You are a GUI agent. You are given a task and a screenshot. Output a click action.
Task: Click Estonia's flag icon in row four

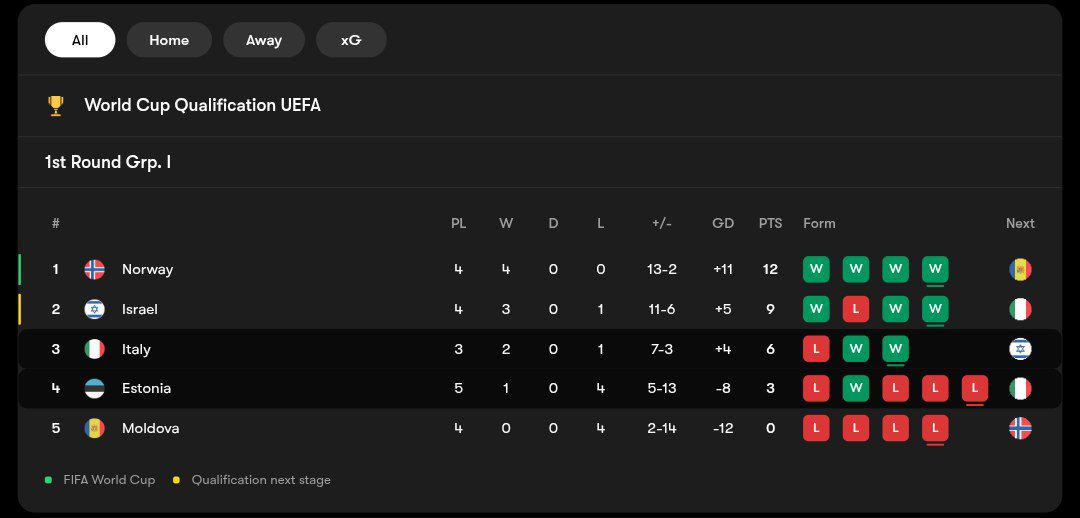(95, 388)
